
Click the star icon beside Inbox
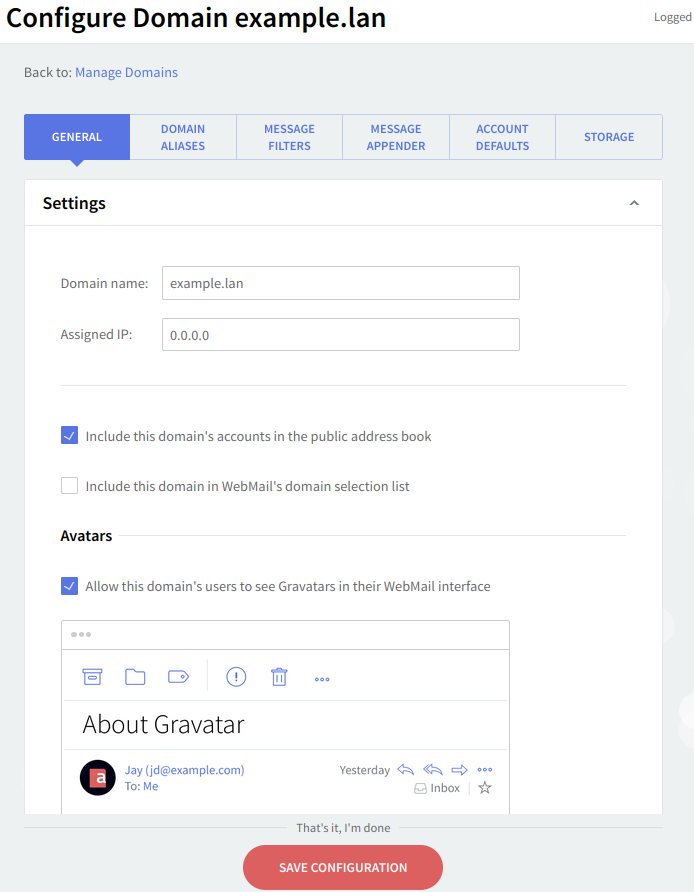485,788
